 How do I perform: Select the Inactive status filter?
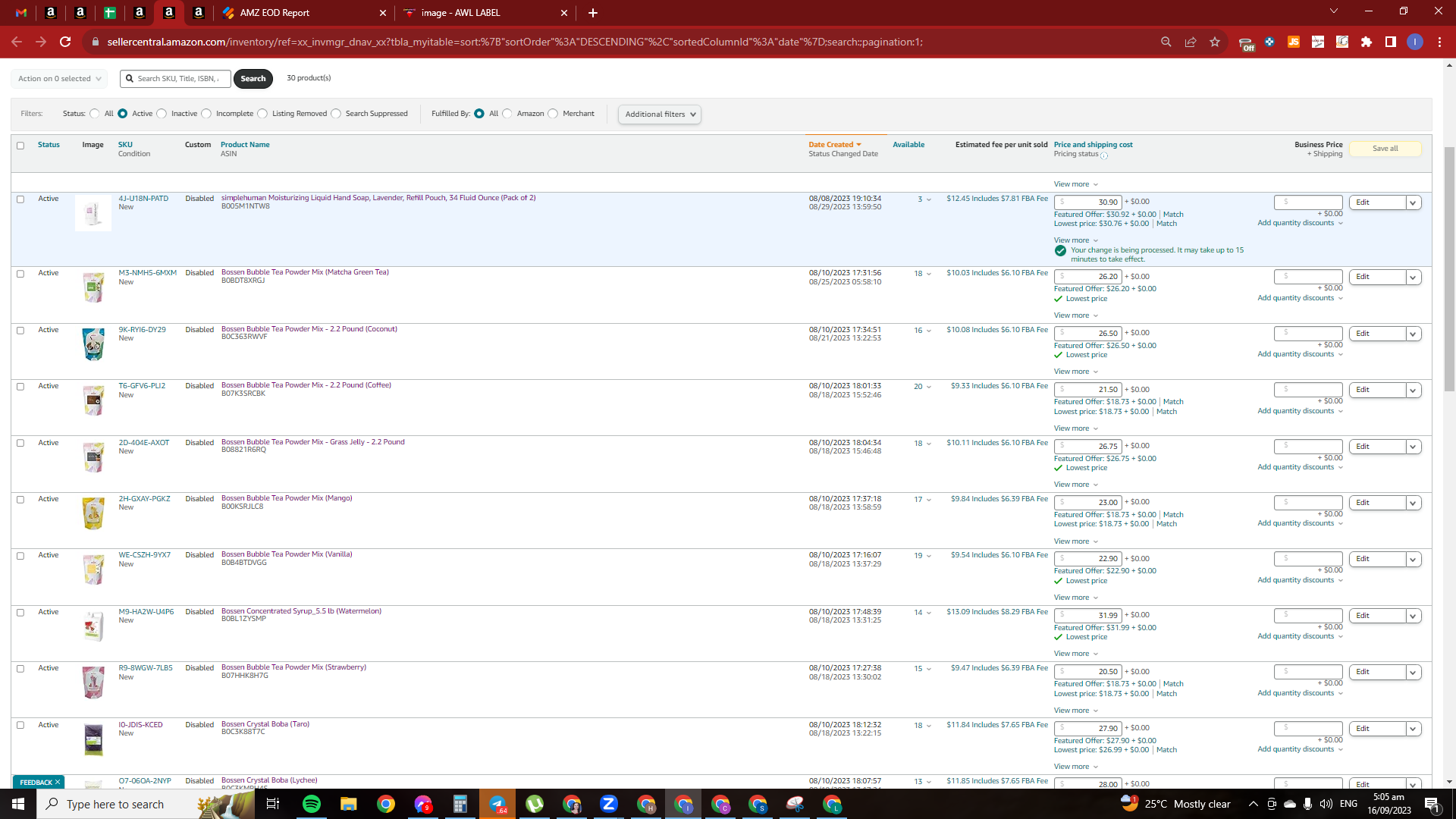pyautogui.click(x=162, y=114)
